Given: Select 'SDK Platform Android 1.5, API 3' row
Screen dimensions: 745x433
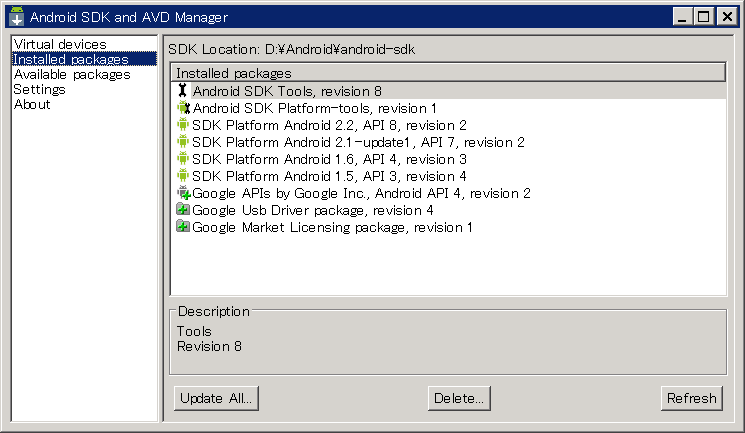Looking at the screenshot, I should coord(449,176).
